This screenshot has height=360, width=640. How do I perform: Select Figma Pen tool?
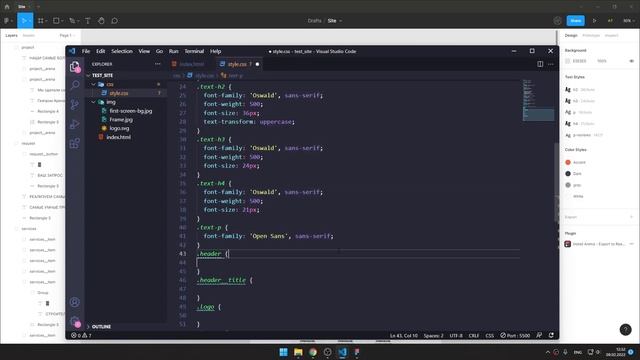(73, 20)
